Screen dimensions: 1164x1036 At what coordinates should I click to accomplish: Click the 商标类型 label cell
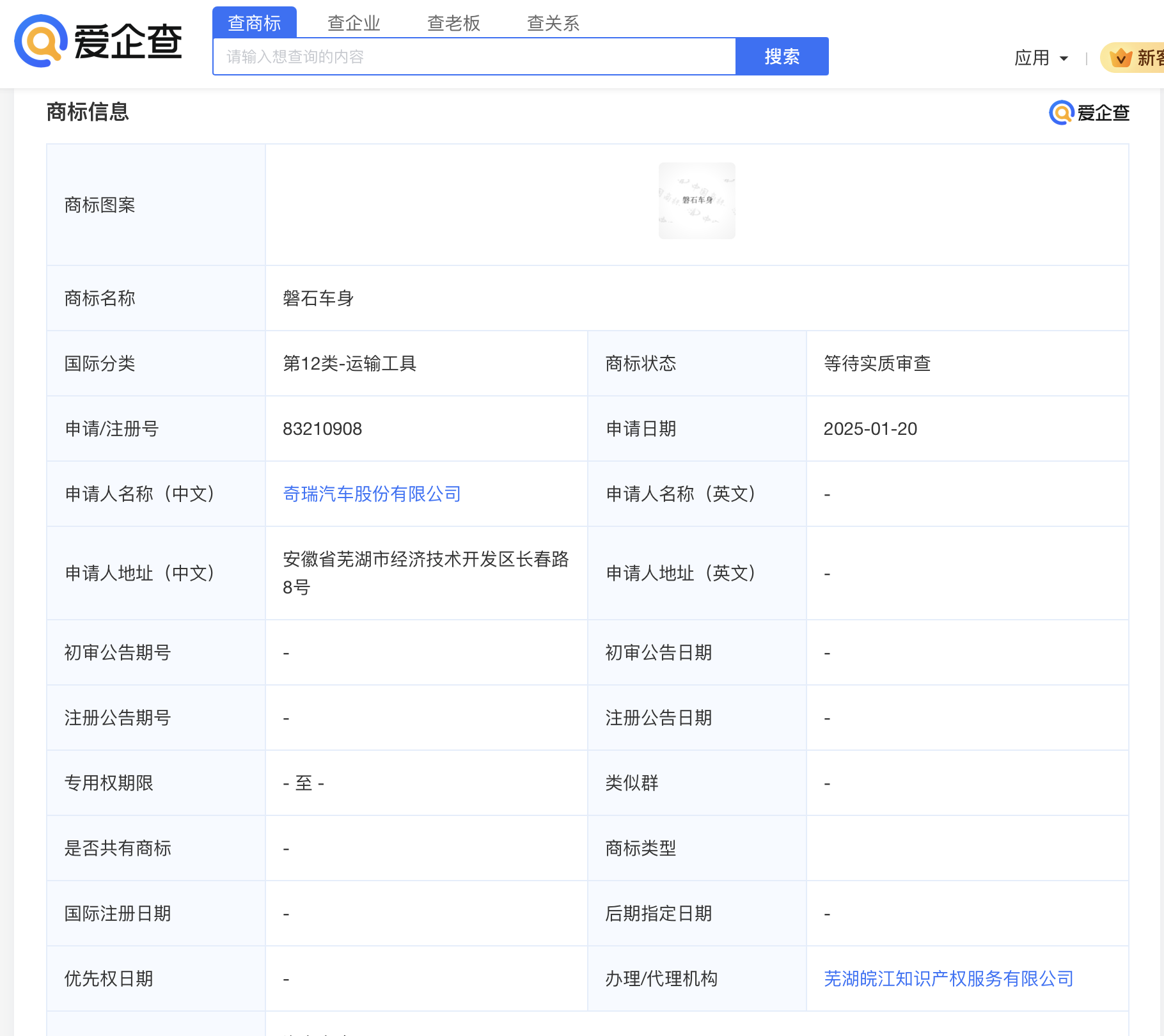(697, 848)
